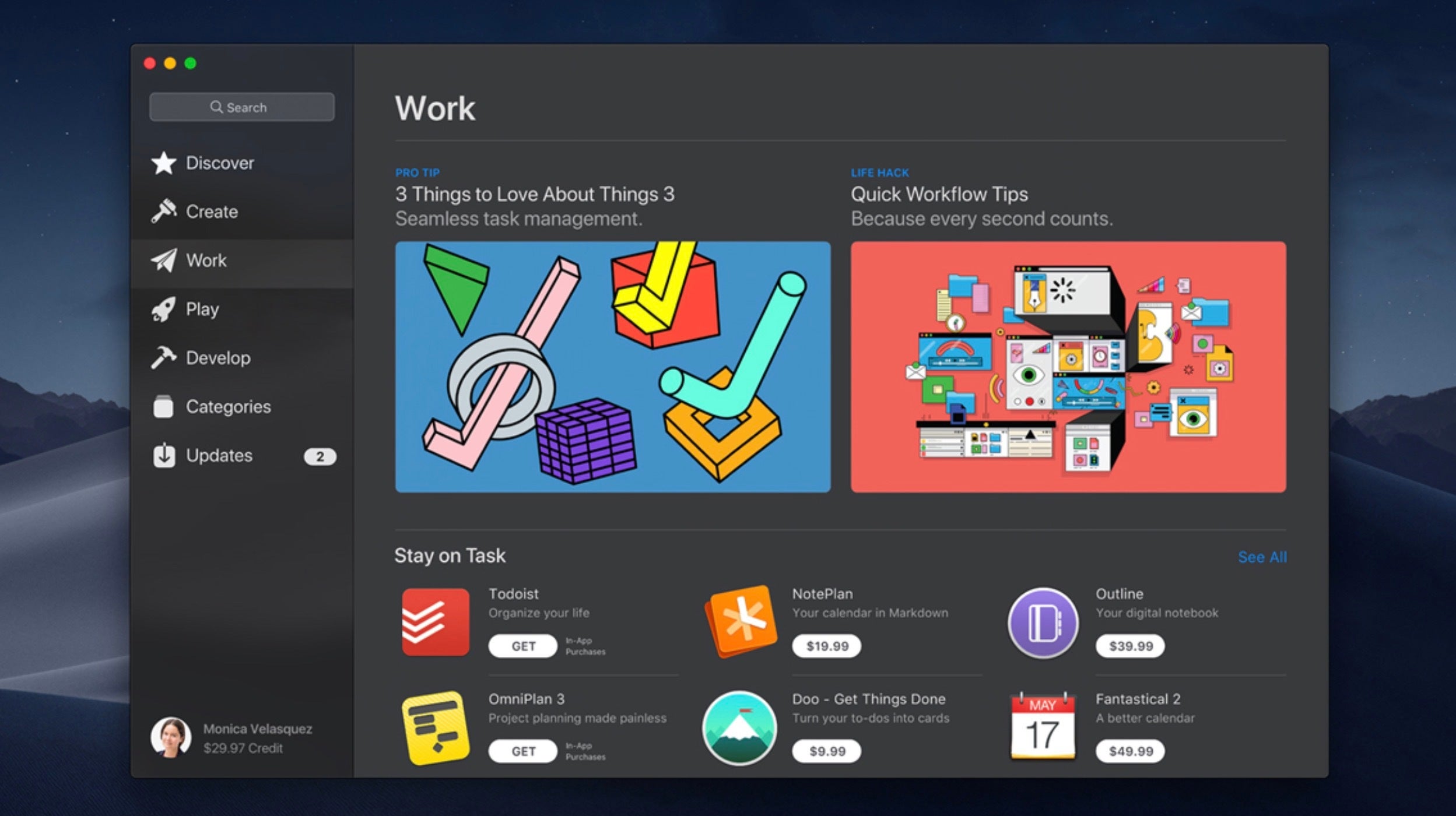
Task: Click the See All link for Stay on Task
Action: pyautogui.click(x=1262, y=557)
